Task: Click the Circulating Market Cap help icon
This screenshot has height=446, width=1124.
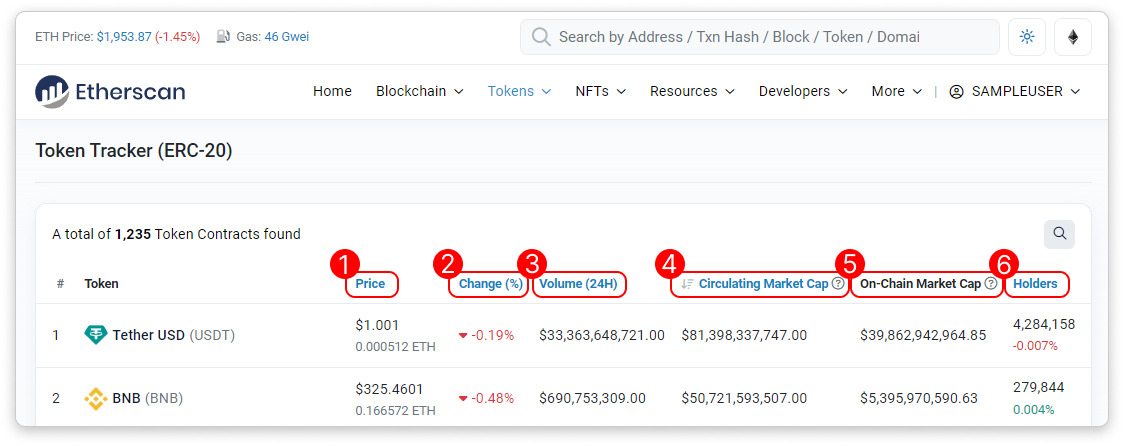Action: pyautogui.click(x=838, y=284)
